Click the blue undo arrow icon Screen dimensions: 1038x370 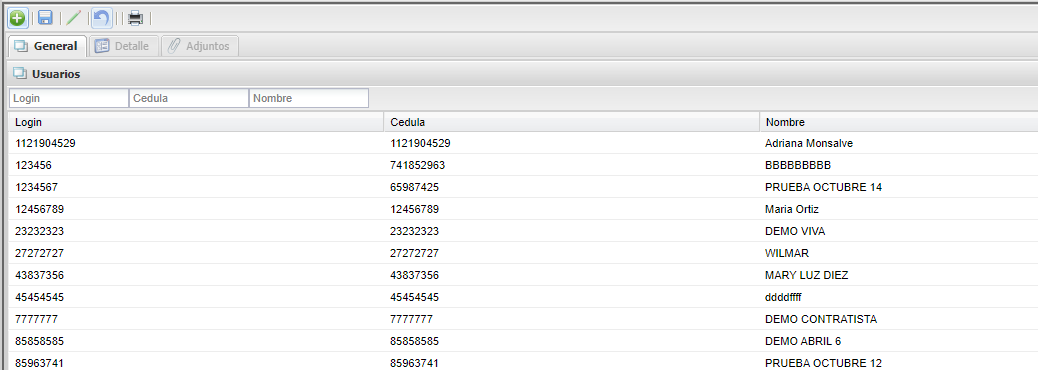pyautogui.click(x=101, y=18)
